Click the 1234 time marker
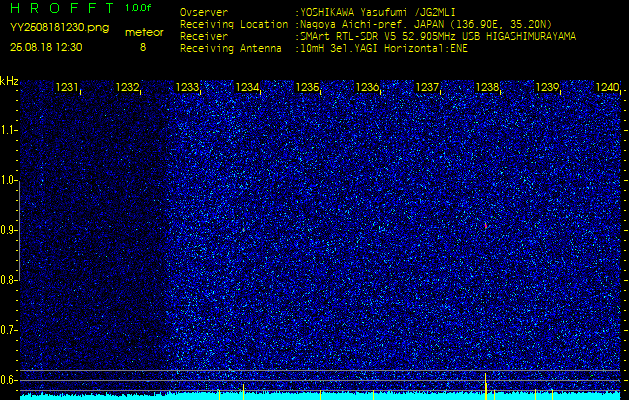629x400 pixels. coord(247,87)
